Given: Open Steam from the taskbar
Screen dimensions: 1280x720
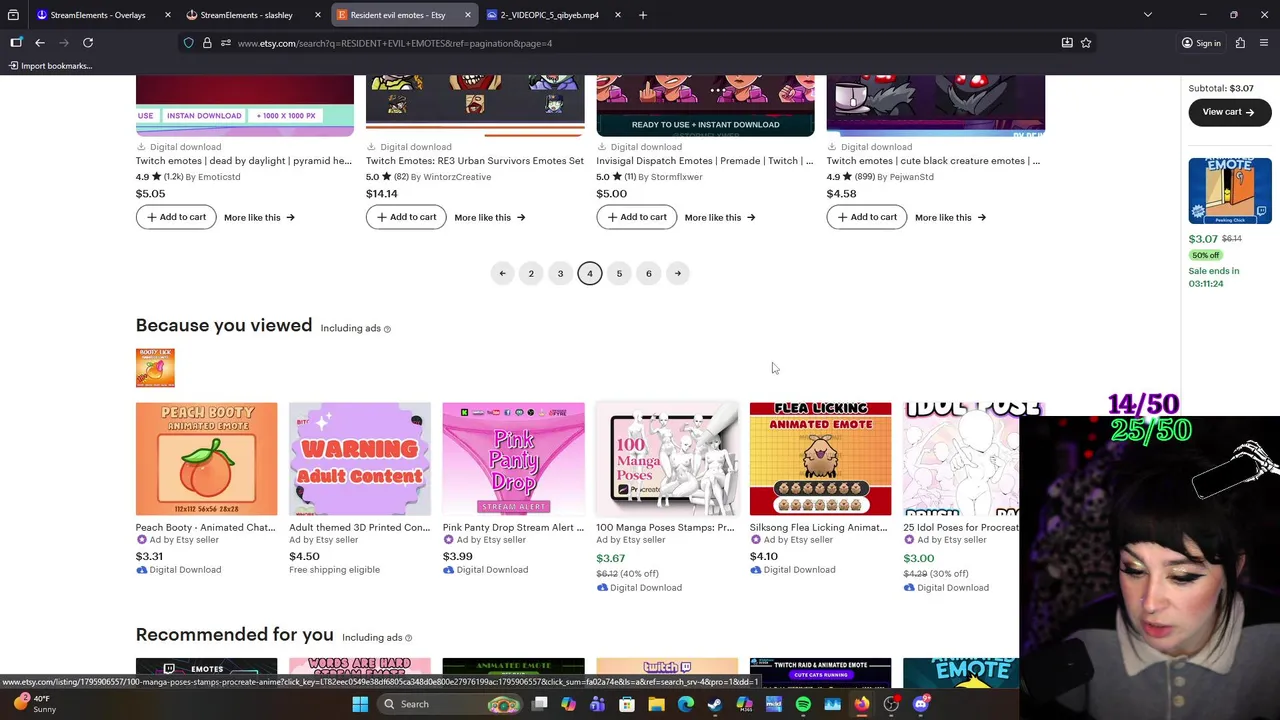Looking at the screenshot, I should click(x=715, y=704).
